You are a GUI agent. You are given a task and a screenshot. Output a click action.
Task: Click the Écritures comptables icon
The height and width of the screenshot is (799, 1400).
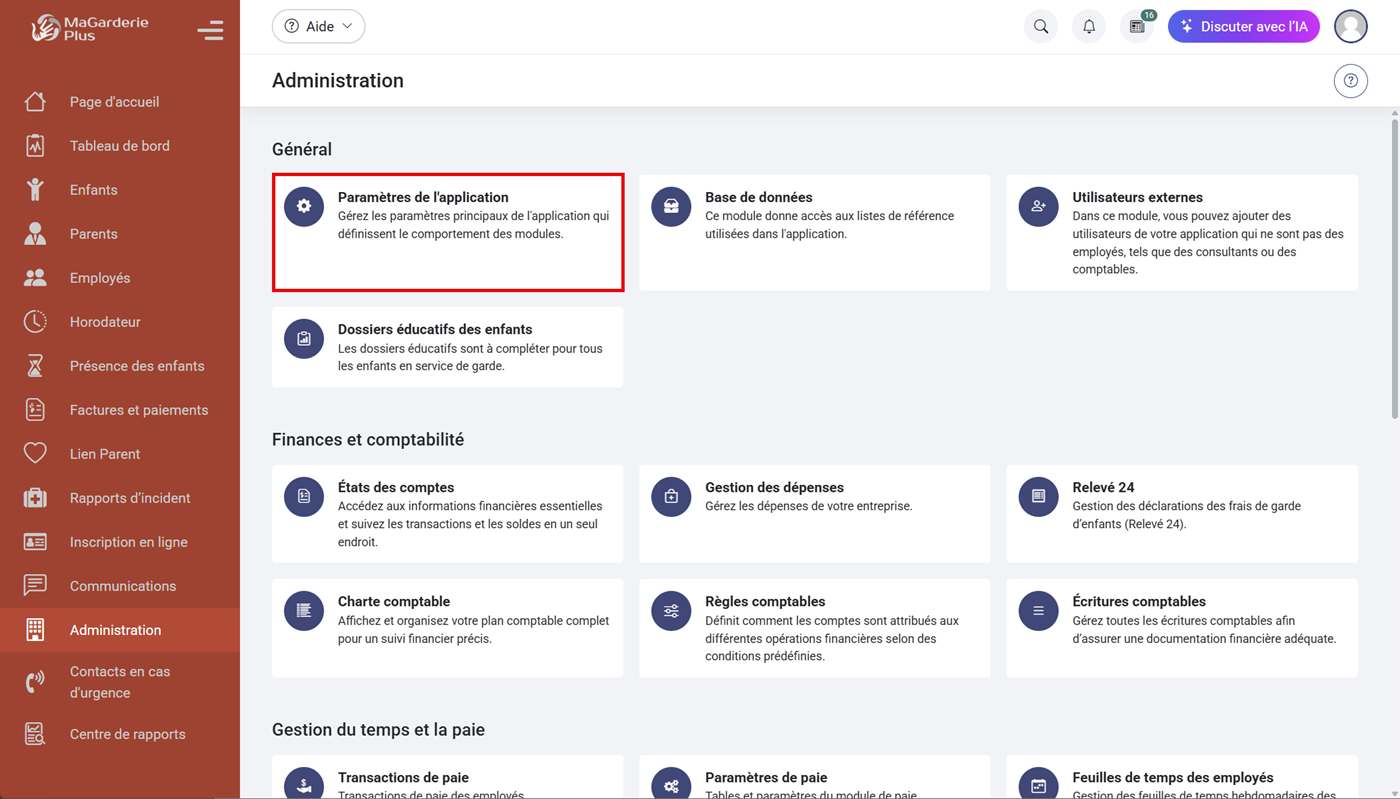(1038, 610)
